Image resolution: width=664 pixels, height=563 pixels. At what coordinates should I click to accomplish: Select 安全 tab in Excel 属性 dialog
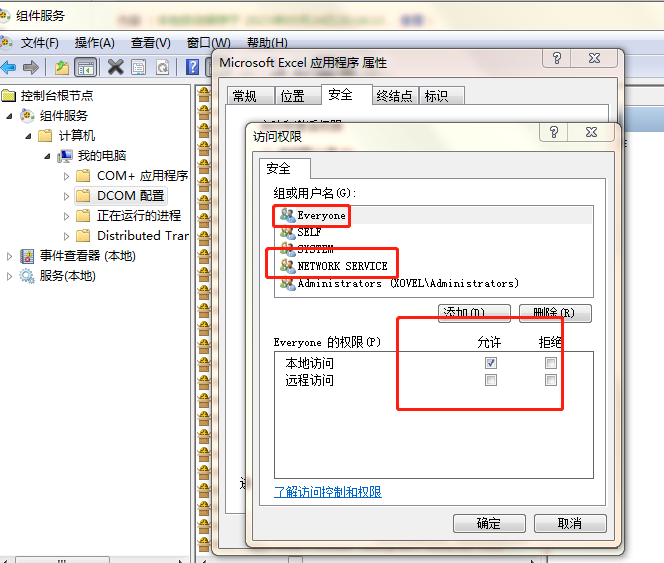tap(347, 94)
